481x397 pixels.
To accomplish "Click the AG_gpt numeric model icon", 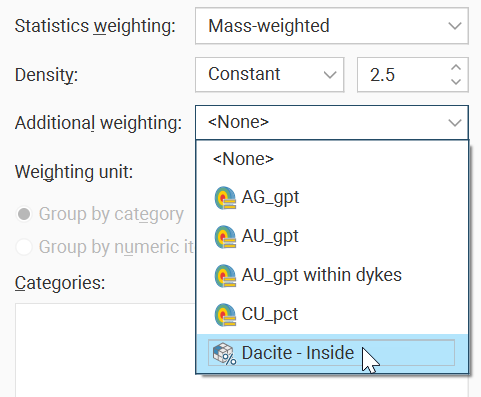I will point(225,198).
